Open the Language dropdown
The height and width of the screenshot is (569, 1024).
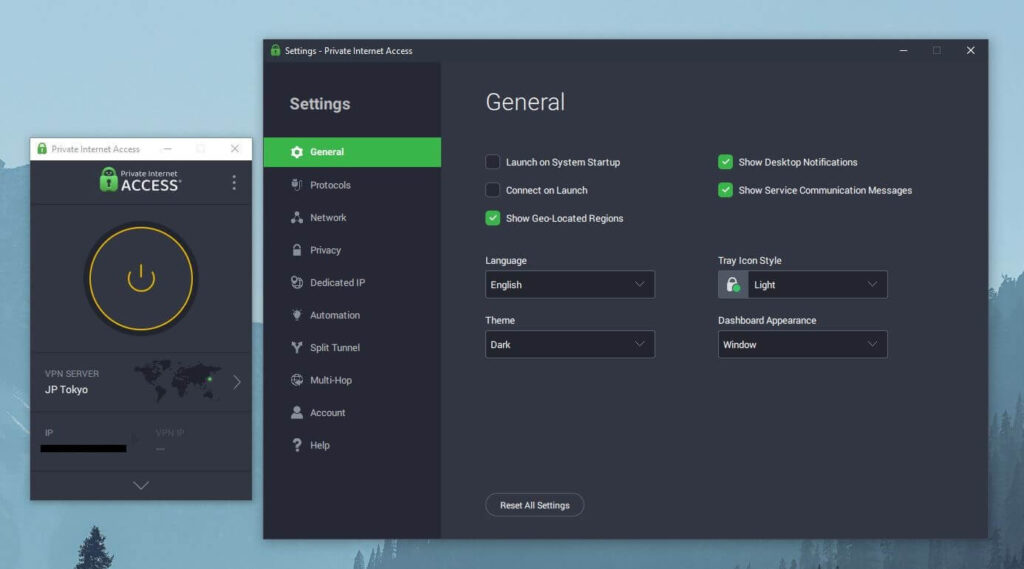(x=570, y=285)
